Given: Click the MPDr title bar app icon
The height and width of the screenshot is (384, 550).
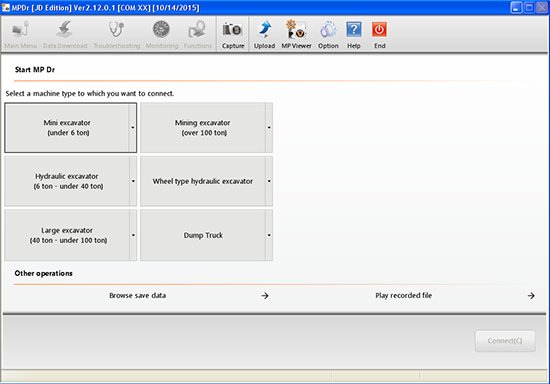Looking at the screenshot, I should 6,7.
